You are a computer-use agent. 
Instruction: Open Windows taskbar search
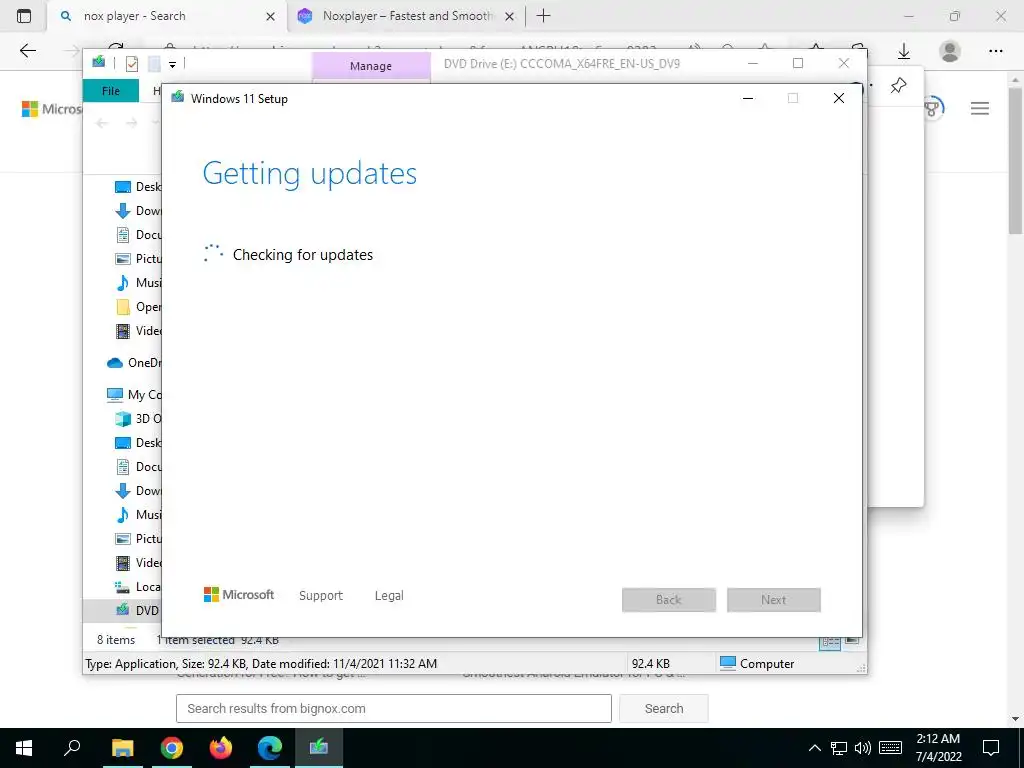tap(72, 748)
